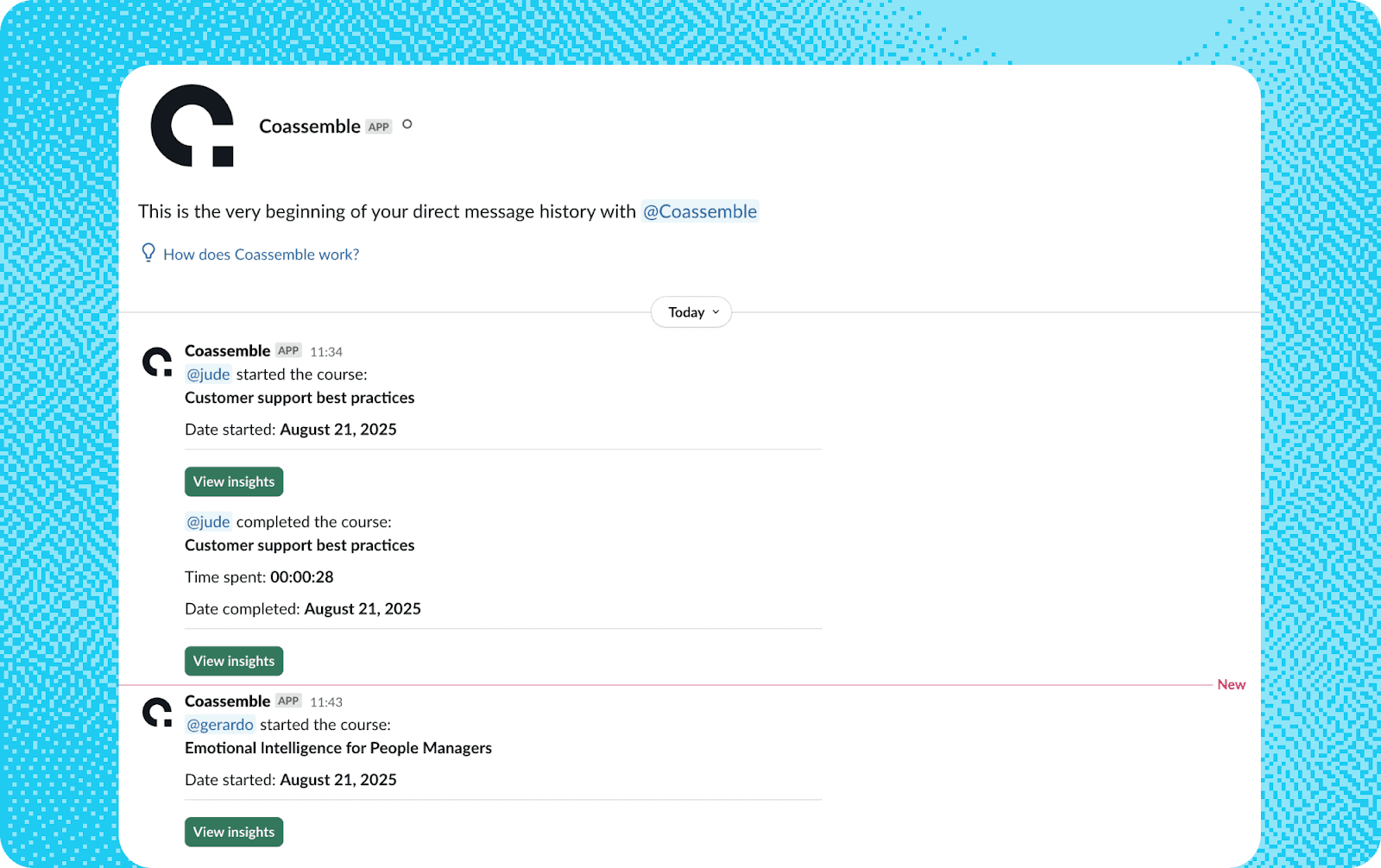Click @jude mention in completed-course message
1381x868 pixels.
pyautogui.click(x=209, y=522)
